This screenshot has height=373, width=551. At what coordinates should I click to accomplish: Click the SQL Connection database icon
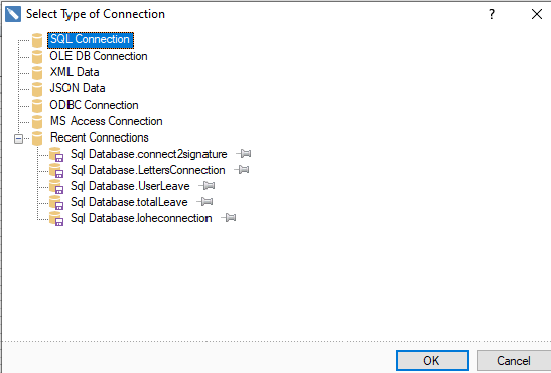[37, 40]
